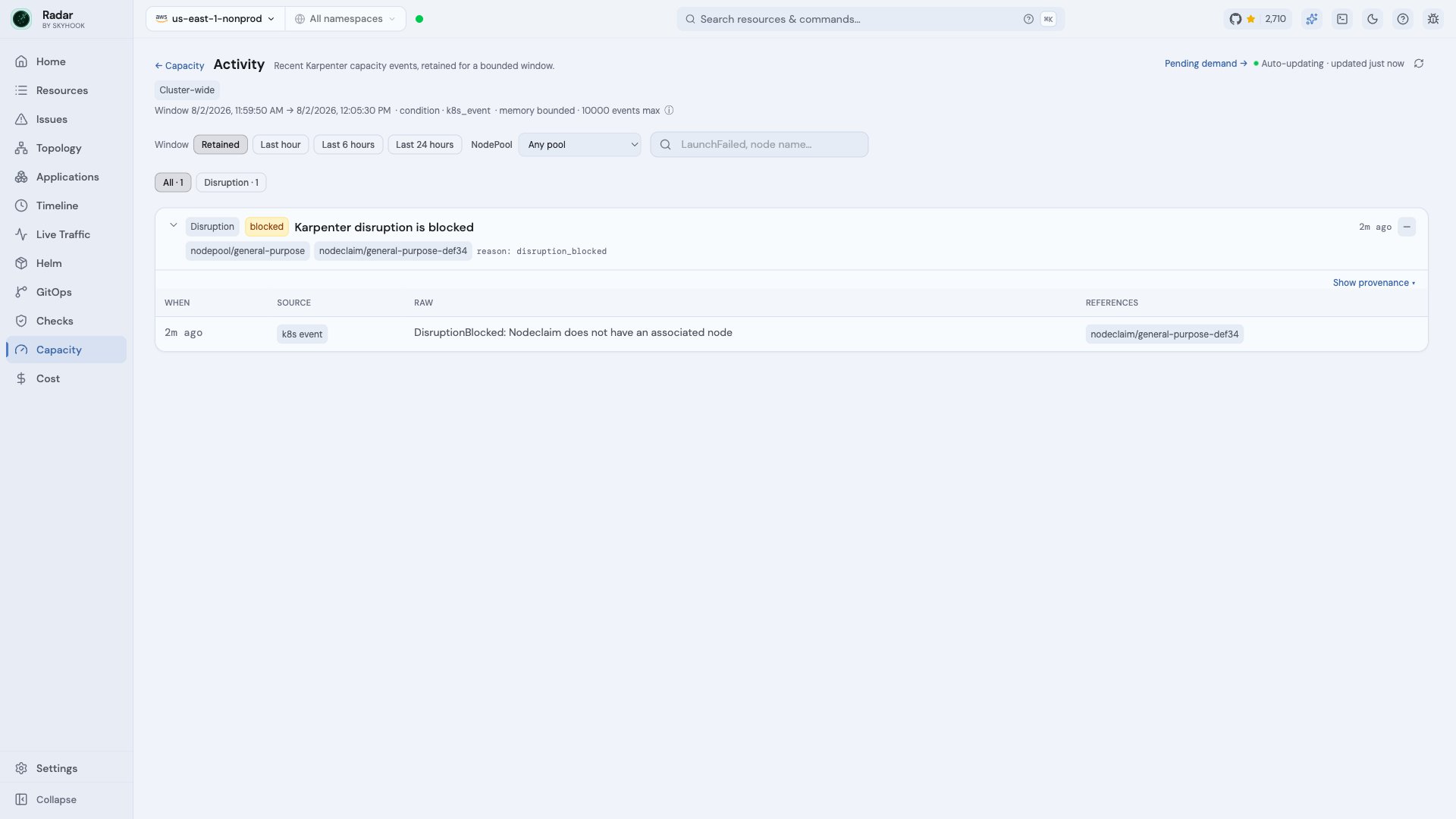Click the Disruption category badge in event
This screenshot has width=1456, height=819.
click(x=212, y=227)
